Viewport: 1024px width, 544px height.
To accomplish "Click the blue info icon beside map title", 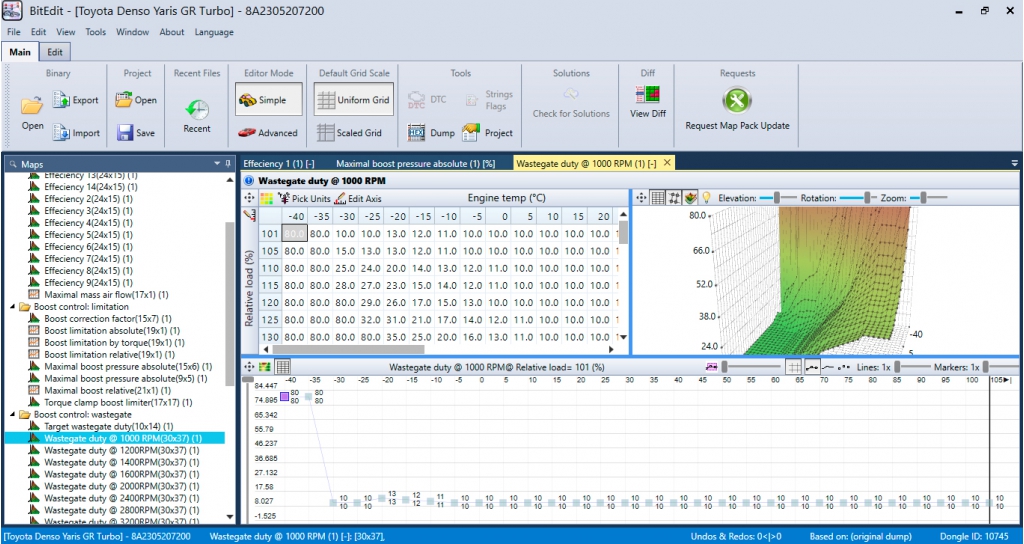I will pyautogui.click(x=249, y=181).
